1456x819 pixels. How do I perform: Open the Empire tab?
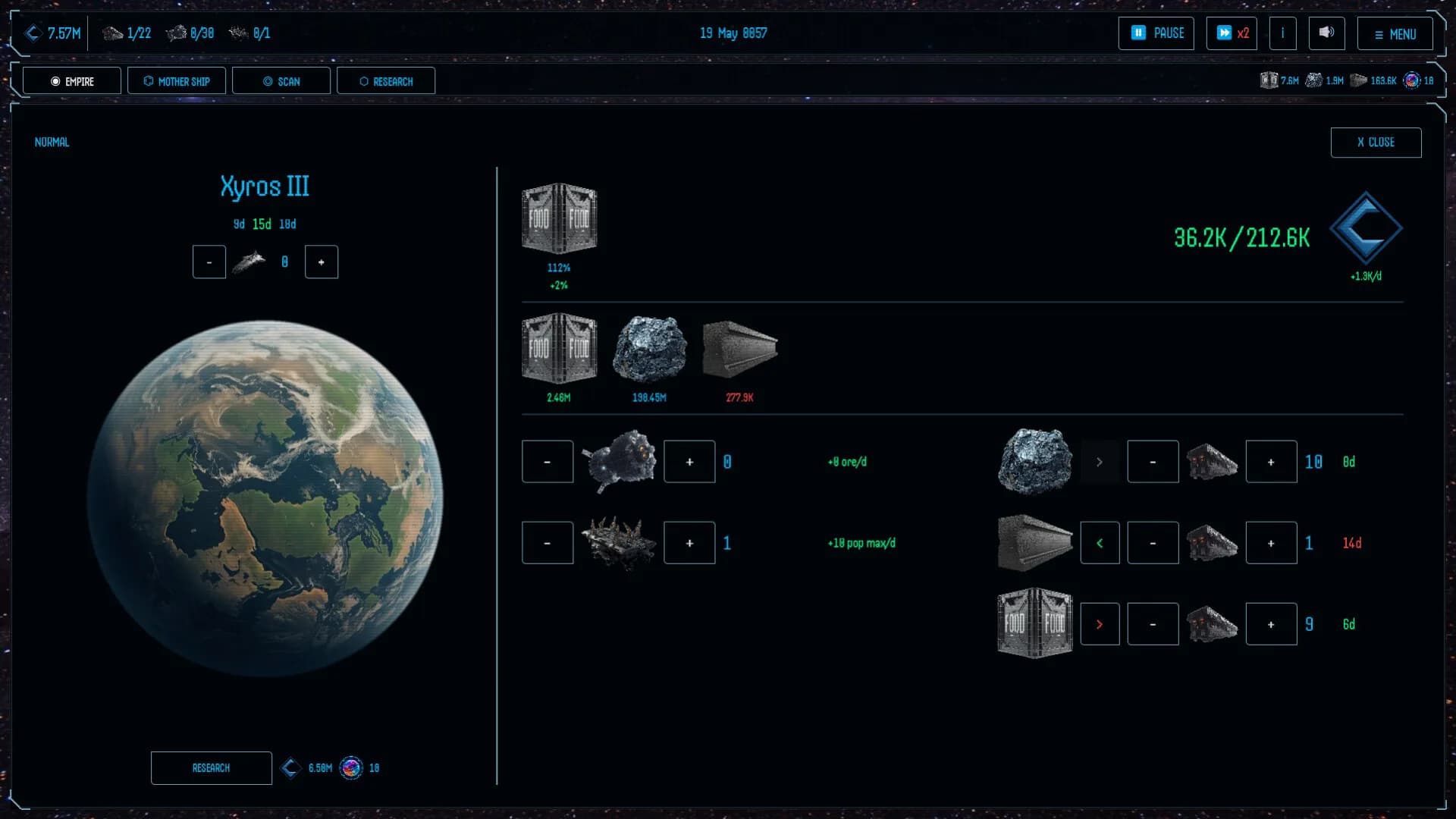click(x=72, y=81)
